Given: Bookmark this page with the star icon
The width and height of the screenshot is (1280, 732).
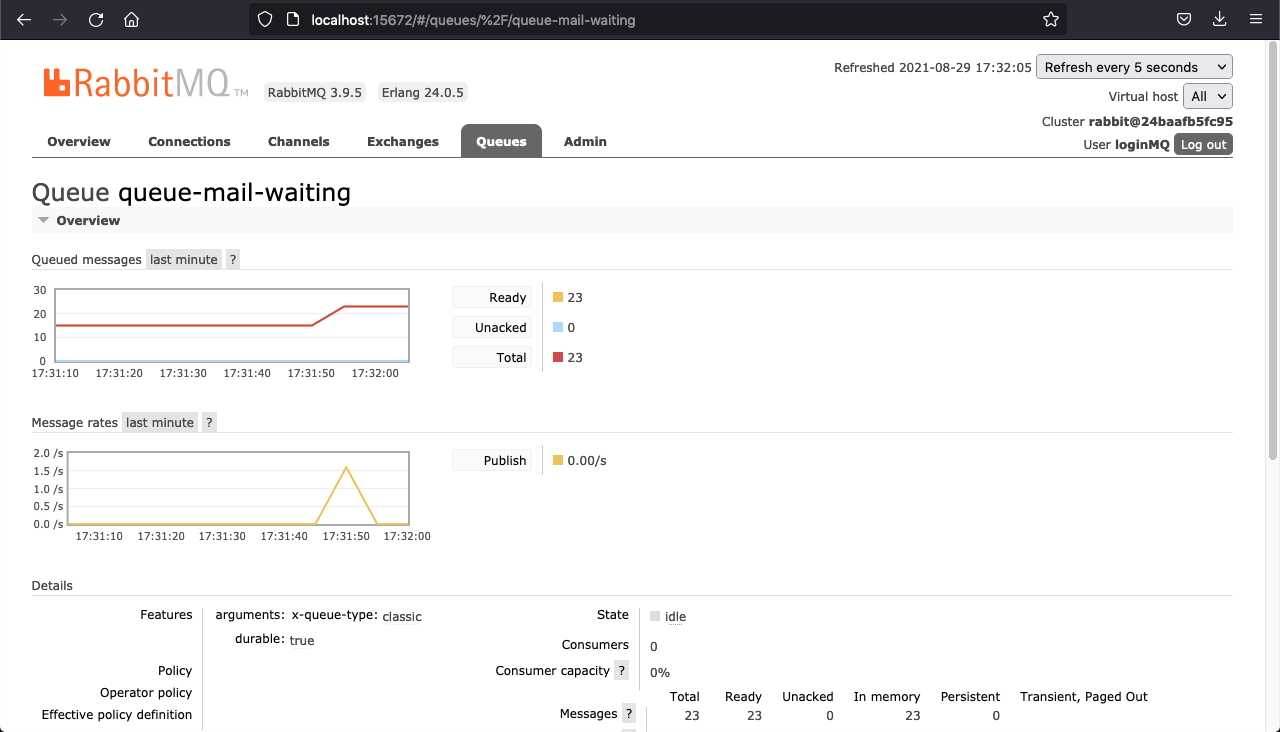Looking at the screenshot, I should tap(1051, 19).
